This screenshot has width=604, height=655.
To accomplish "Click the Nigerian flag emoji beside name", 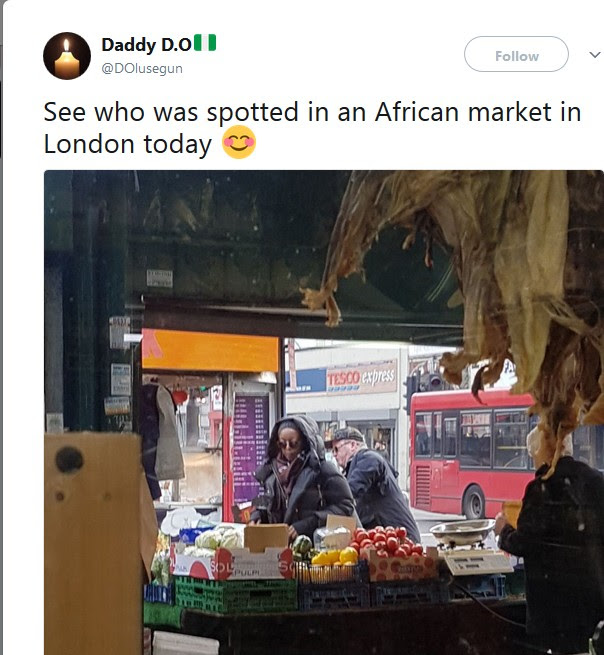I will 206,43.
